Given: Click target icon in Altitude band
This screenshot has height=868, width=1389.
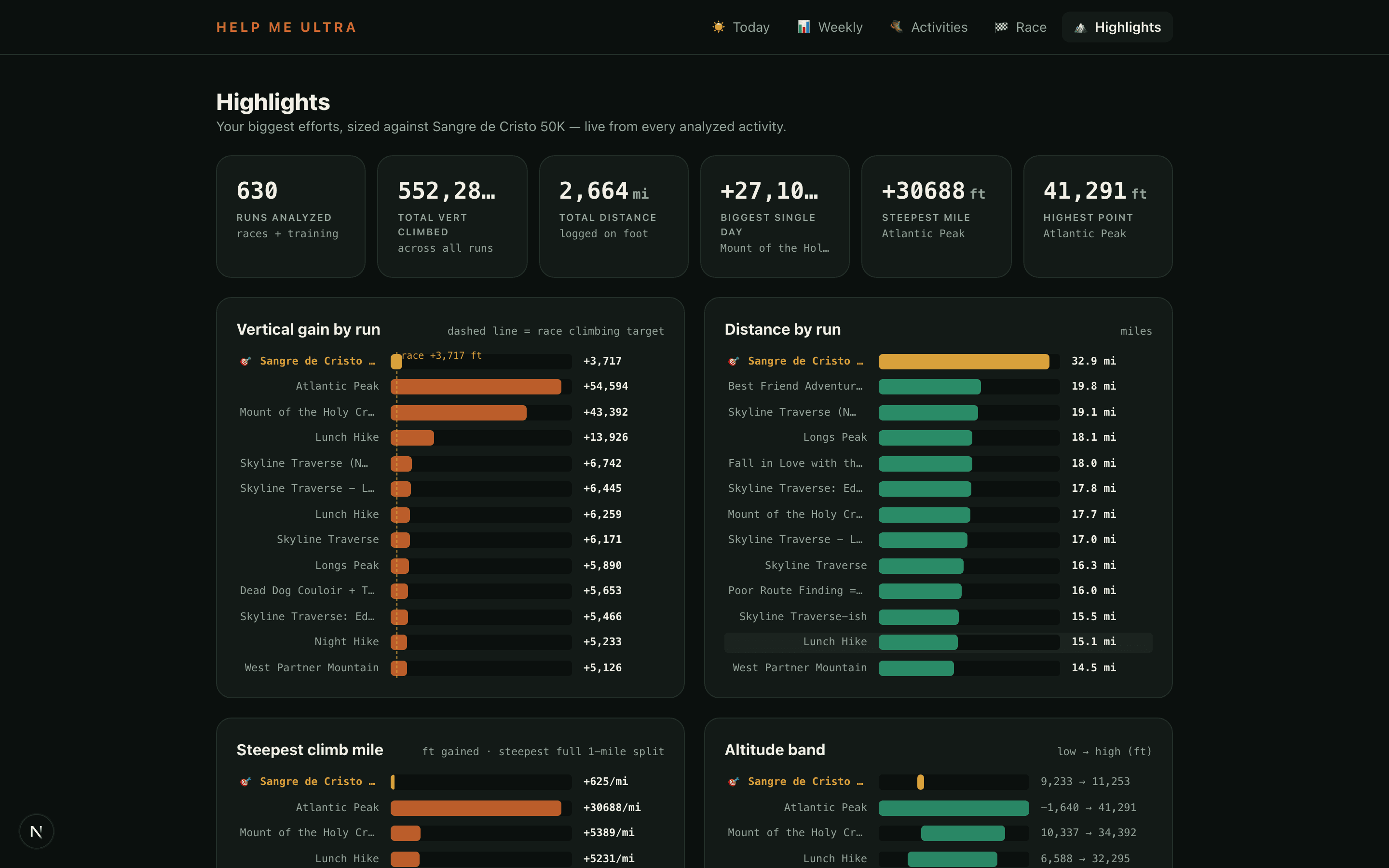Looking at the screenshot, I should (x=734, y=781).
